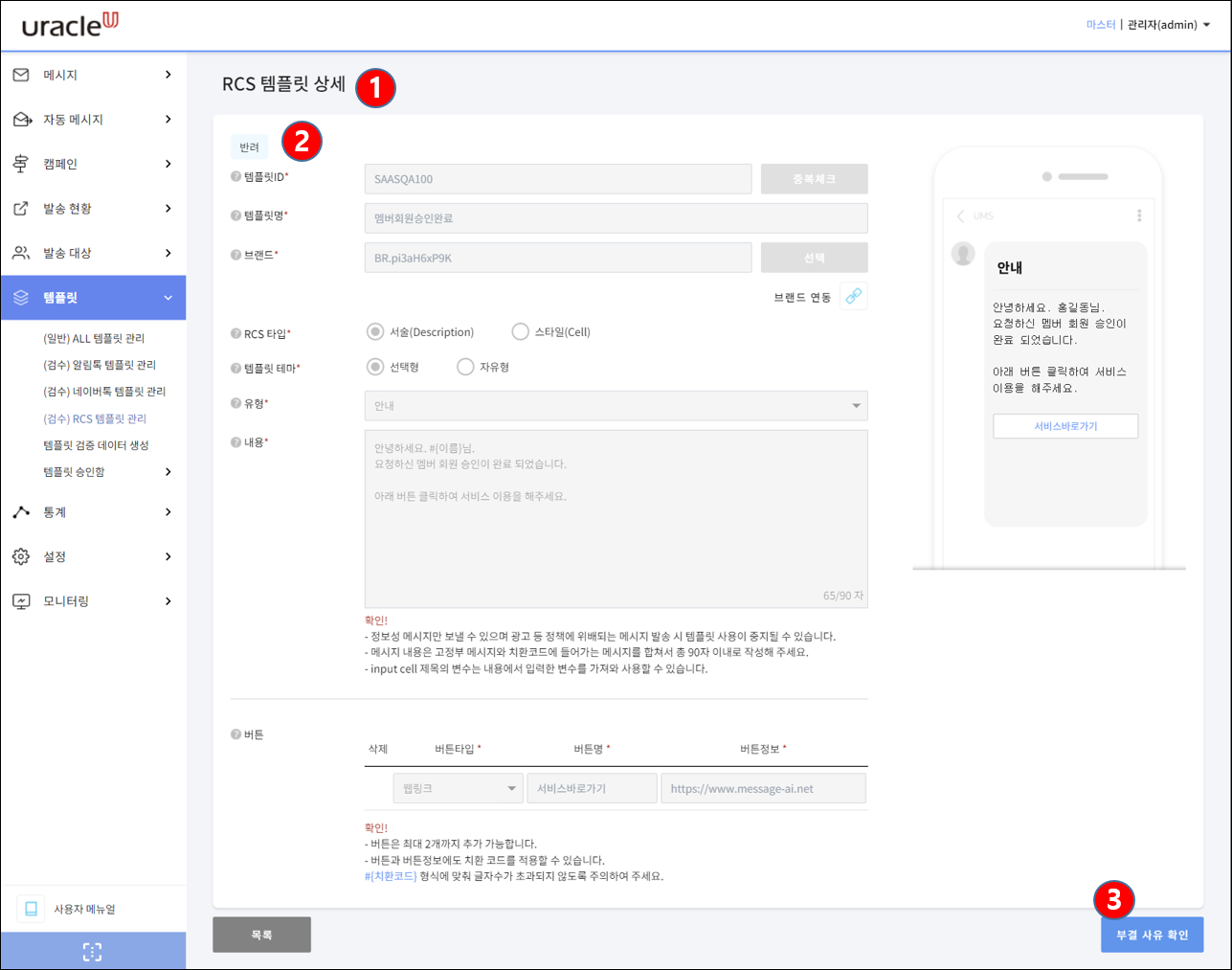1232x970 pixels.
Task: Click the 통계 graph icon
Action: click(21, 512)
